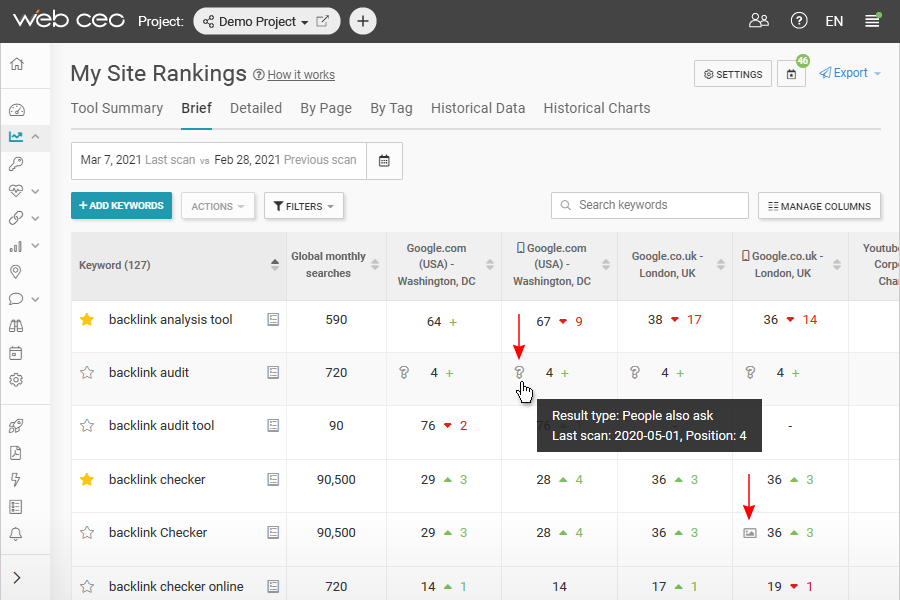This screenshot has height=600, width=900.
Task: Open the Export dropdown menu
Action: (850, 73)
